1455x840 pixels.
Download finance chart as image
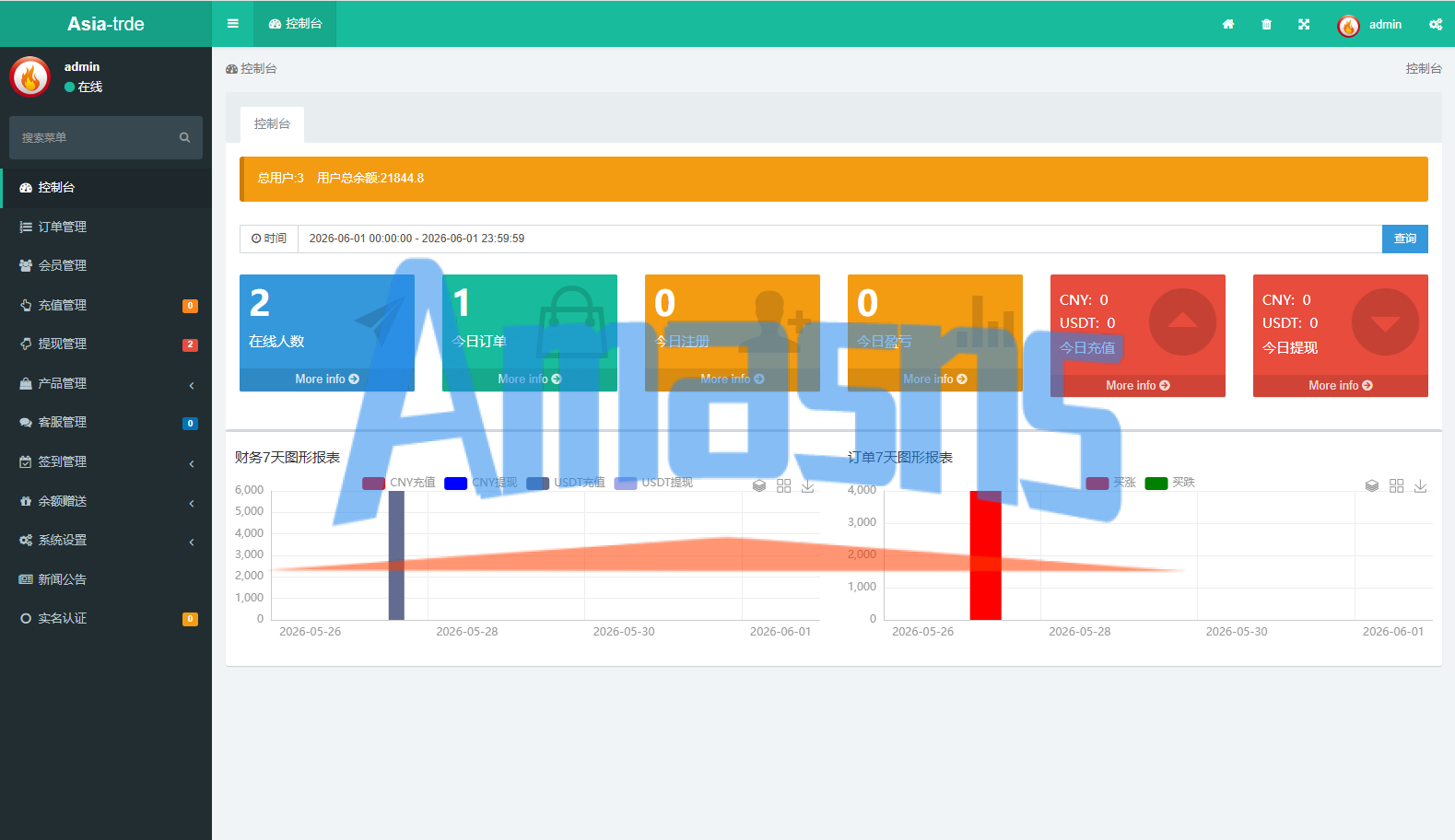(807, 485)
